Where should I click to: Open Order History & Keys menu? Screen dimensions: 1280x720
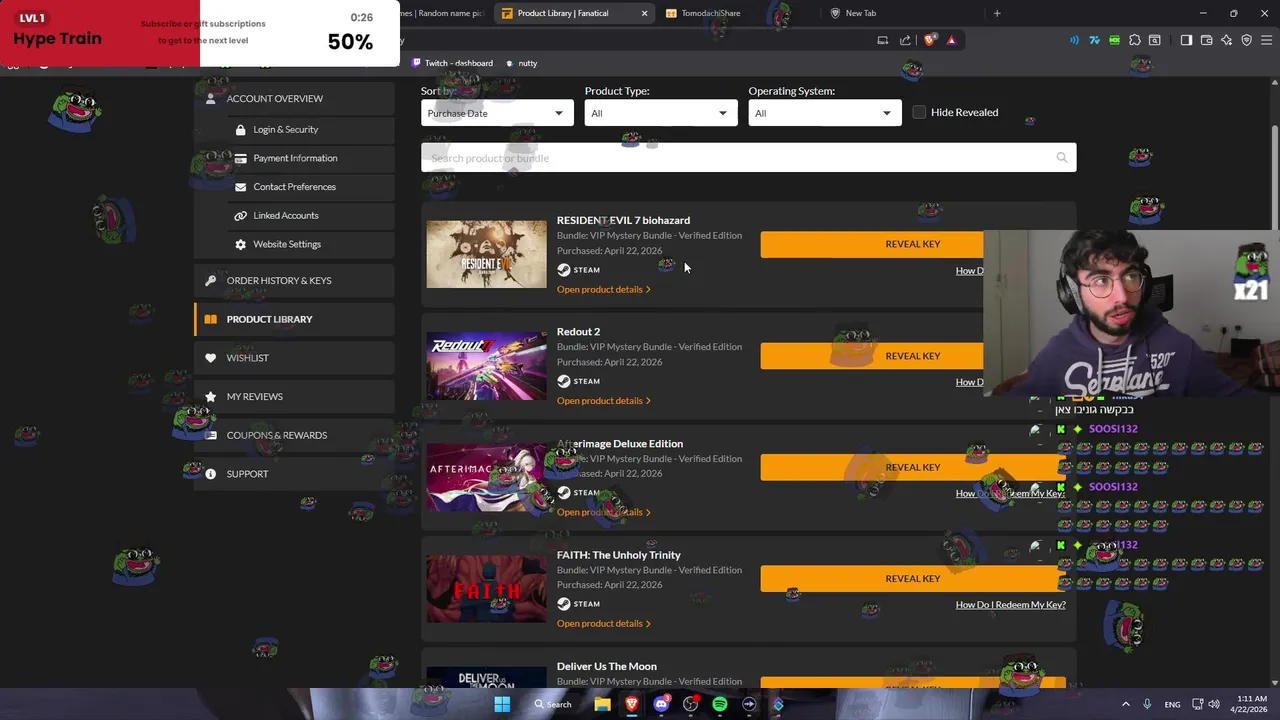(294, 281)
